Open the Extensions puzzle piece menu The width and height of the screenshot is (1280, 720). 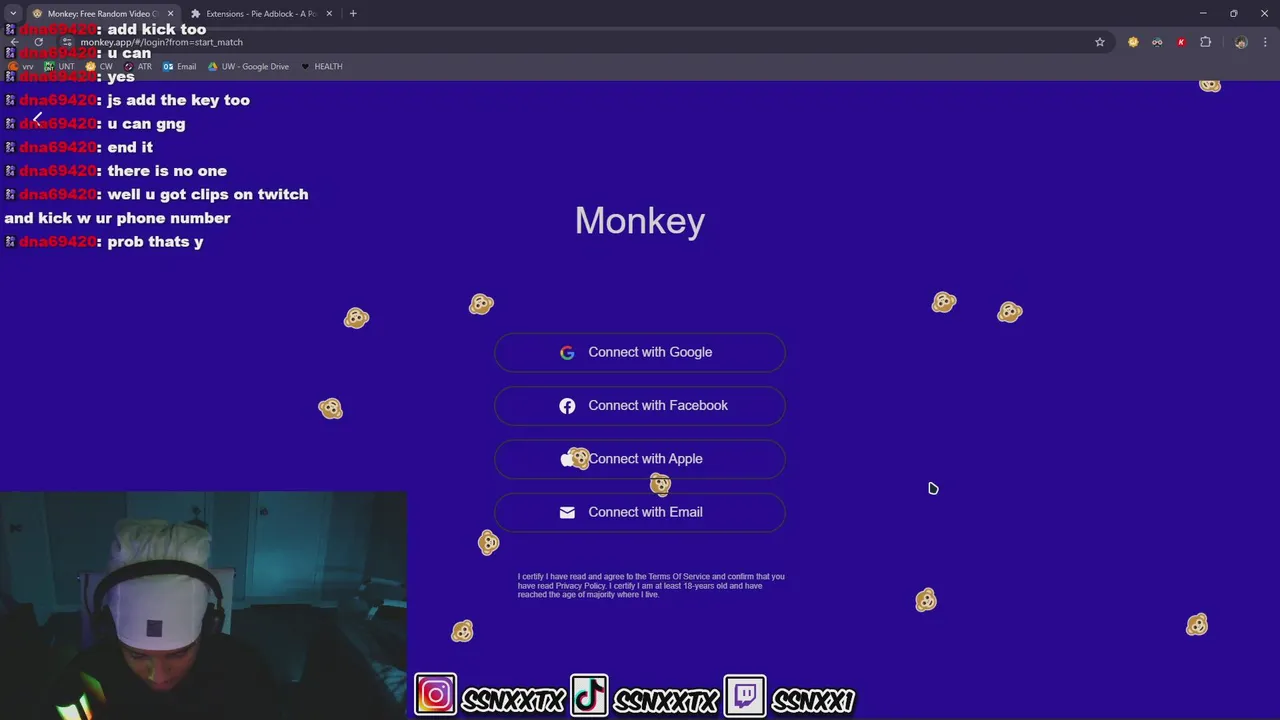pos(1205,42)
